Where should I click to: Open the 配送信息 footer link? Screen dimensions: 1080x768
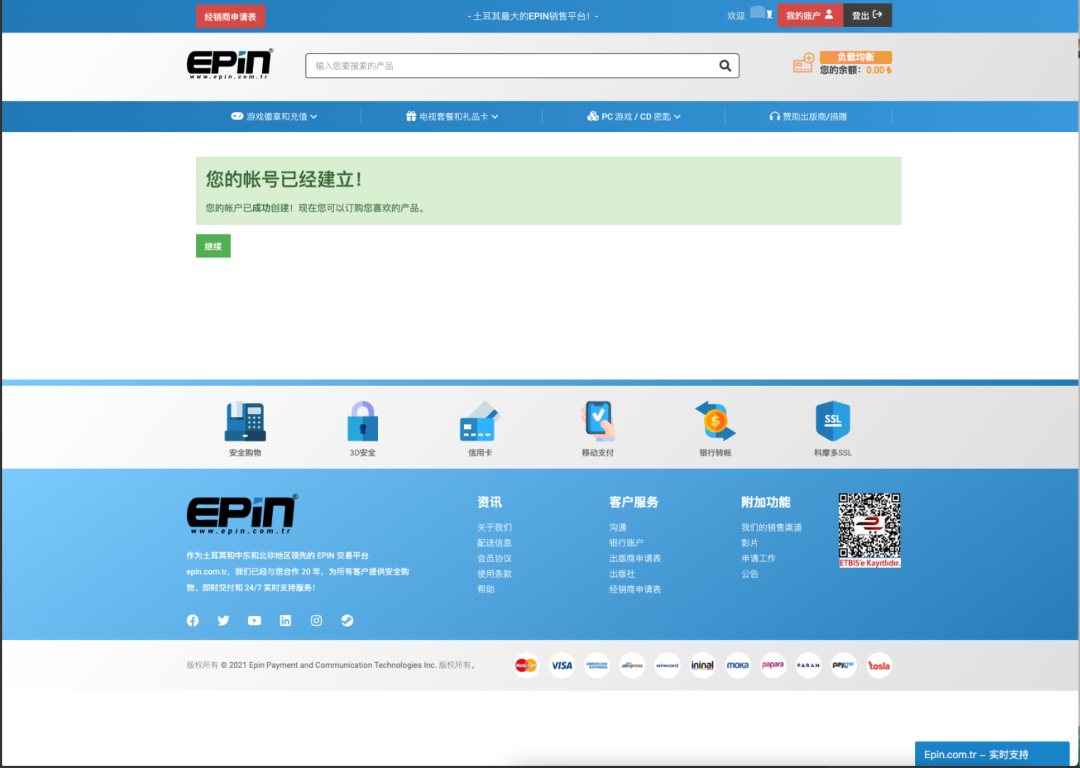(494, 543)
